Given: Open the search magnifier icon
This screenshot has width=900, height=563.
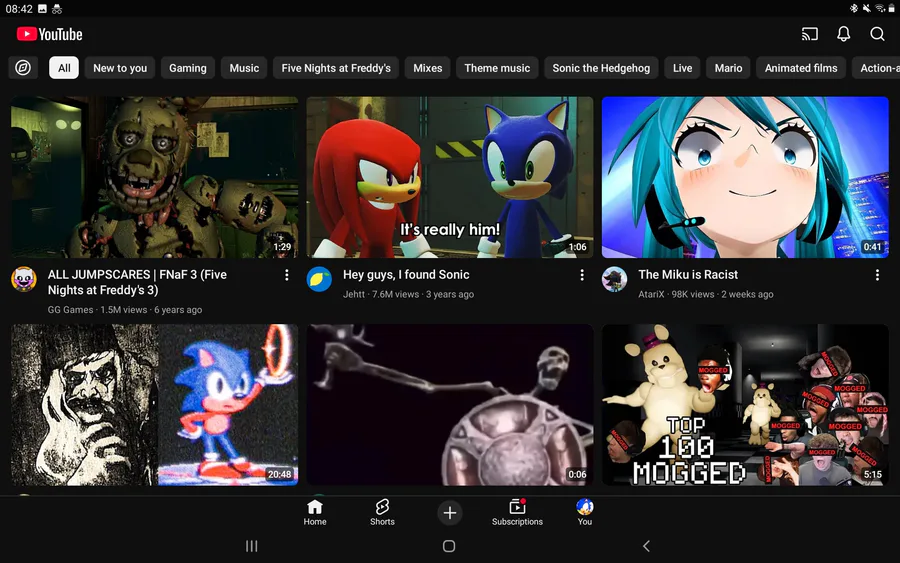Looking at the screenshot, I should (x=877, y=34).
